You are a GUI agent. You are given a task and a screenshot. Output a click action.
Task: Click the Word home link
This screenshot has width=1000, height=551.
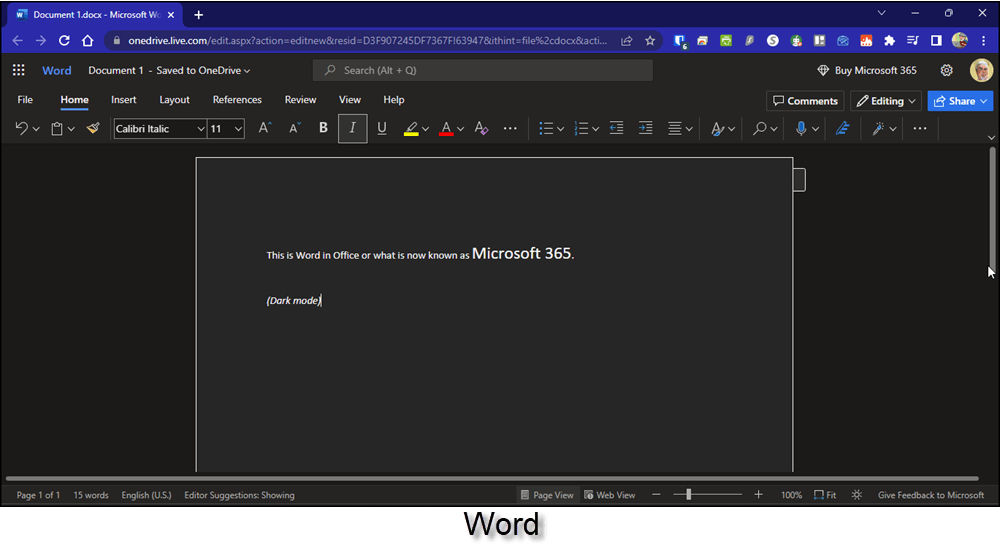pyautogui.click(x=57, y=70)
